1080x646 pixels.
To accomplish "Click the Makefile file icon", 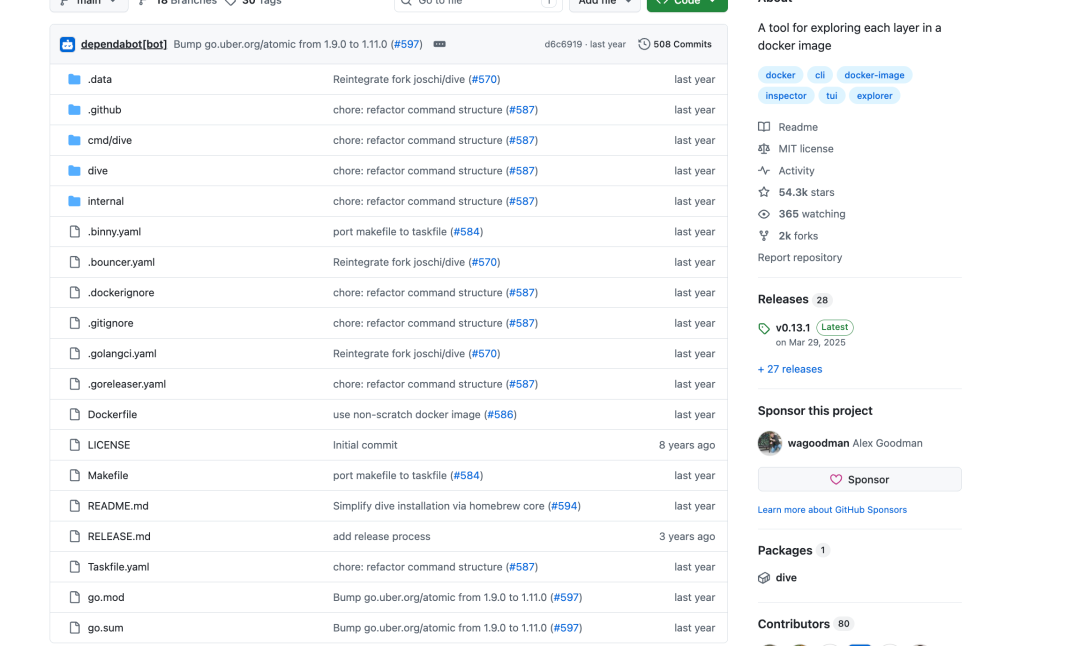I will tap(74, 475).
